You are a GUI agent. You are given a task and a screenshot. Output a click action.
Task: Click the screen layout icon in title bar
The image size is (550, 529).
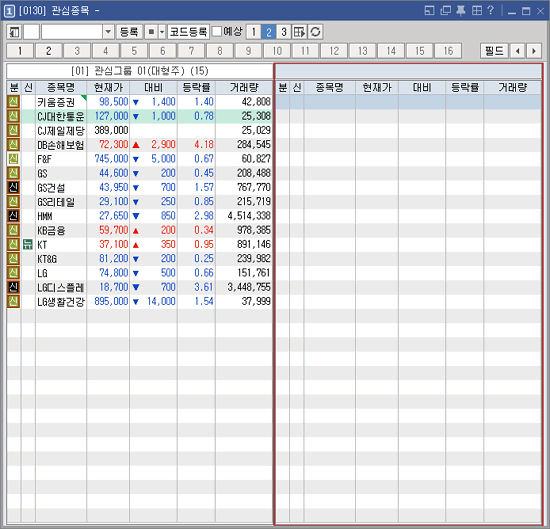tap(429, 11)
